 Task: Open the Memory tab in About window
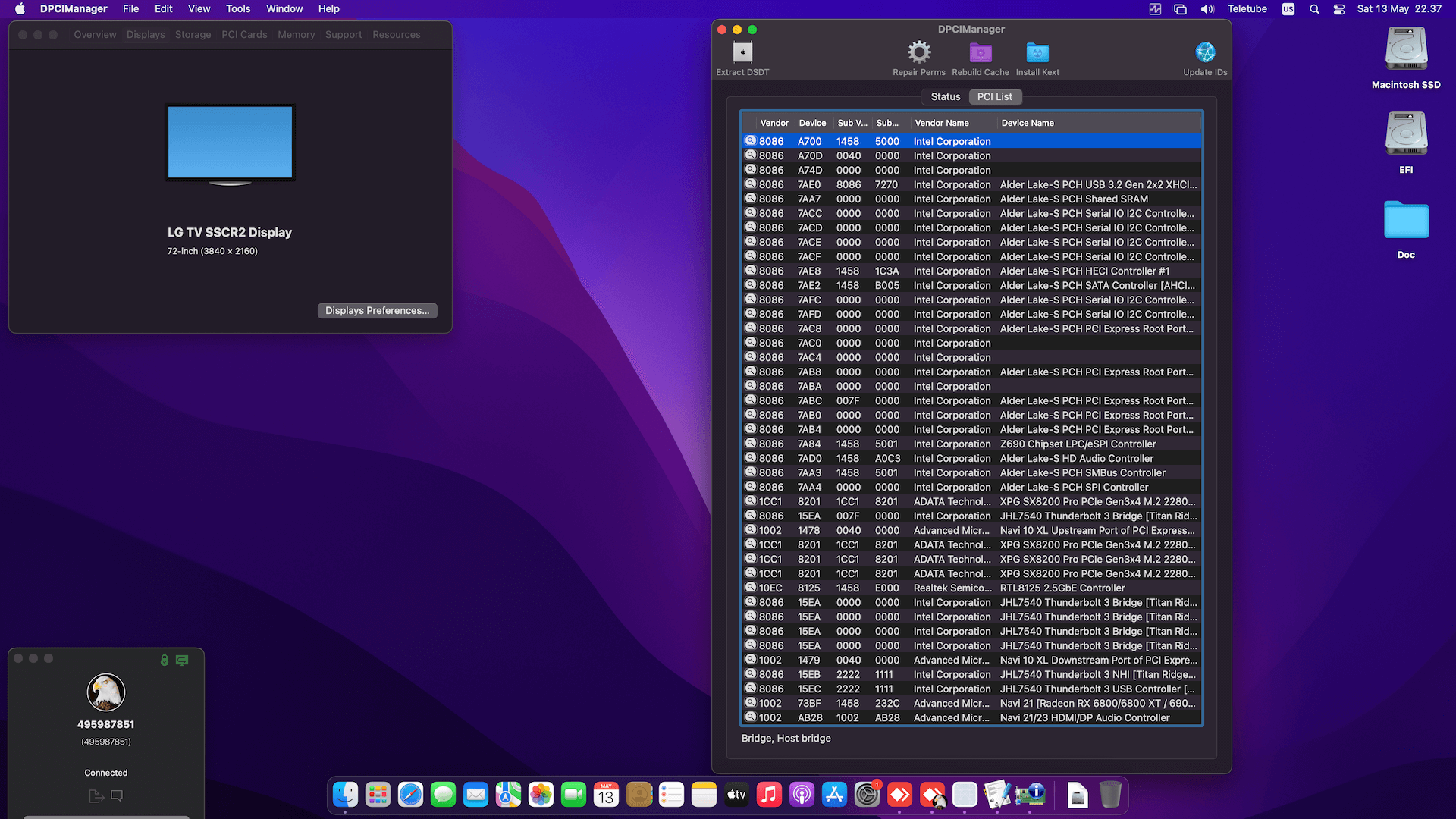click(x=296, y=35)
